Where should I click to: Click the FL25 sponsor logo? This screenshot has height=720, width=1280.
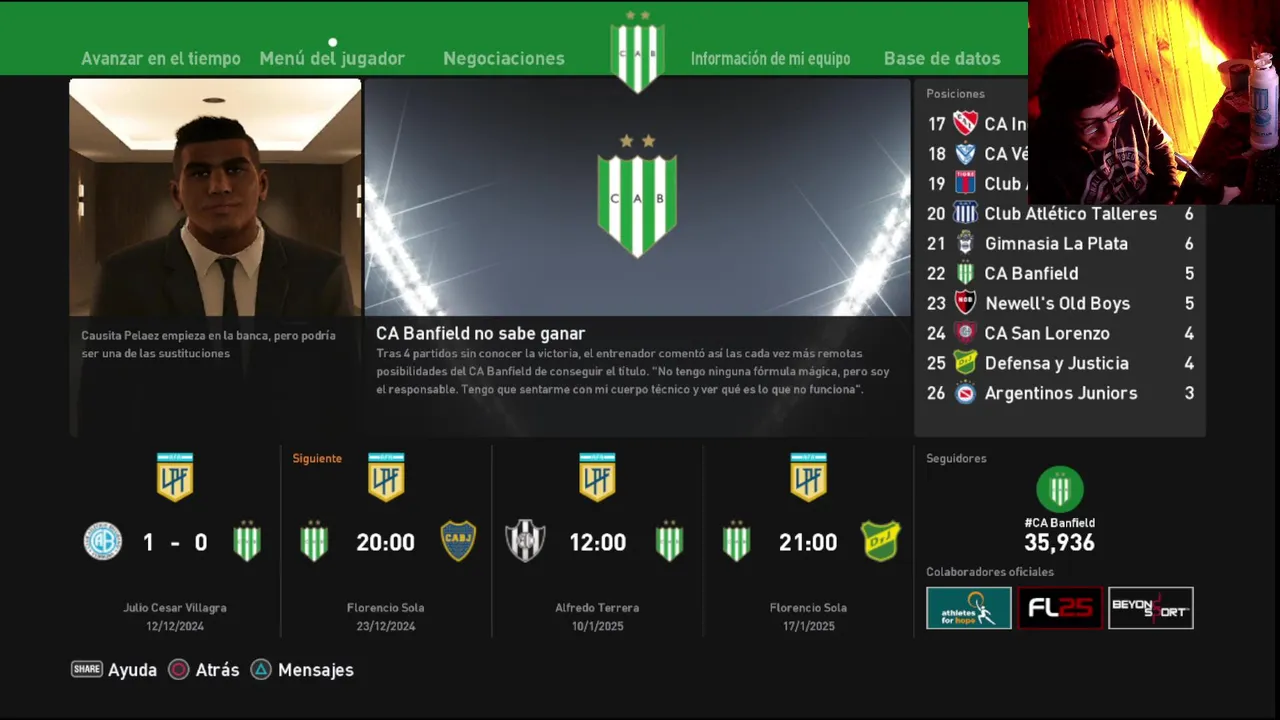click(1060, 608)
